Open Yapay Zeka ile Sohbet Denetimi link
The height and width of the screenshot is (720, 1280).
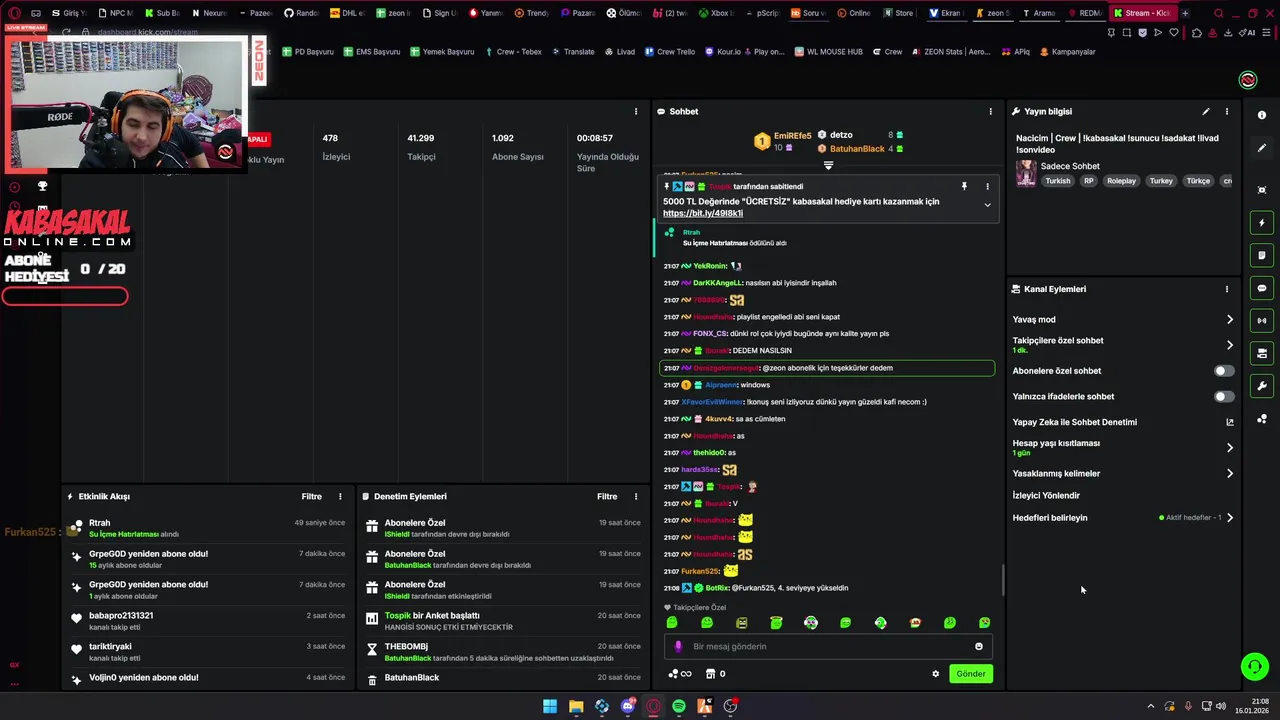(1123, 422)
